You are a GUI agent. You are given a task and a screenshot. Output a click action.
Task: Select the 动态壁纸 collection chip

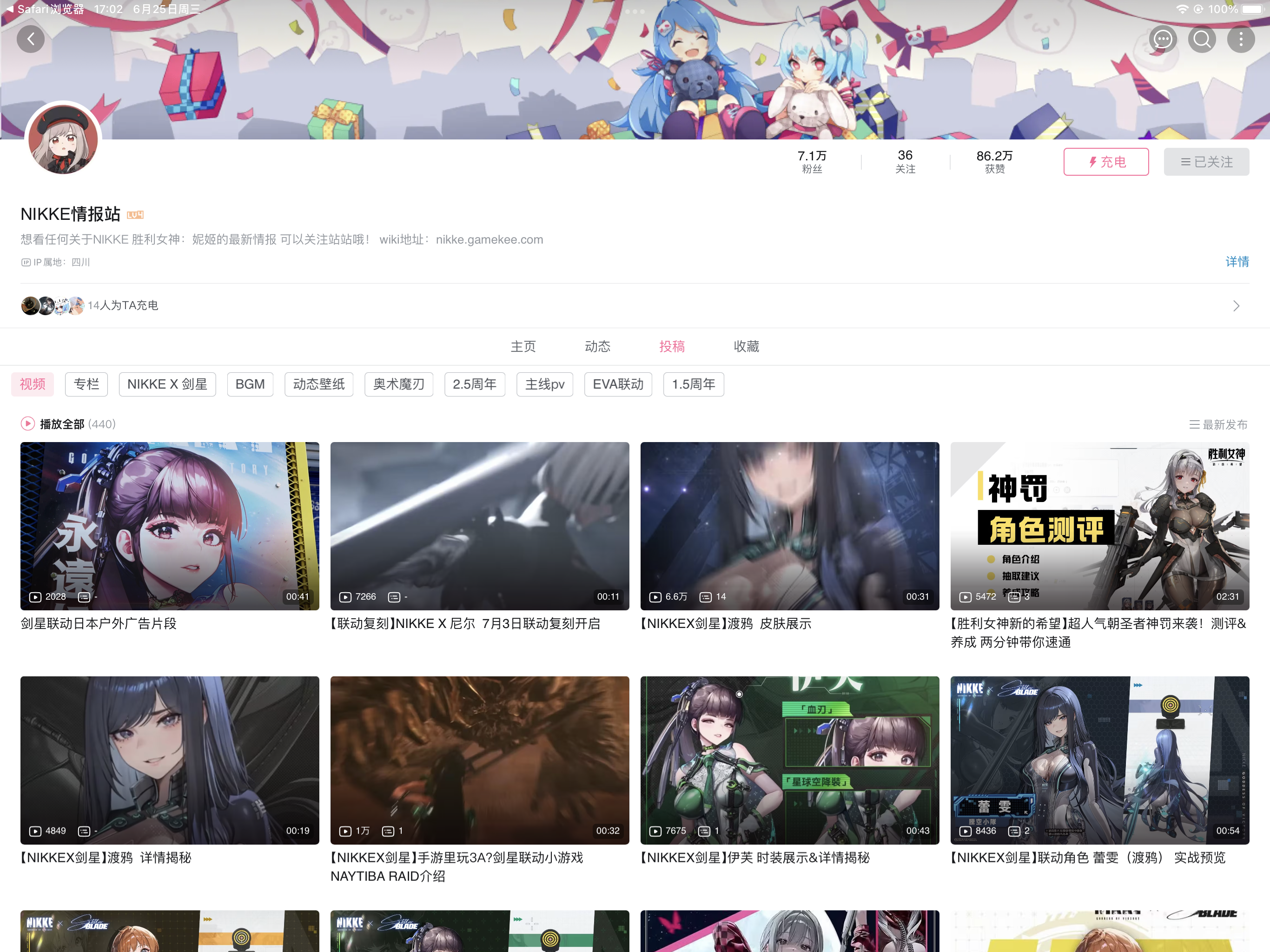pos(318,384)
